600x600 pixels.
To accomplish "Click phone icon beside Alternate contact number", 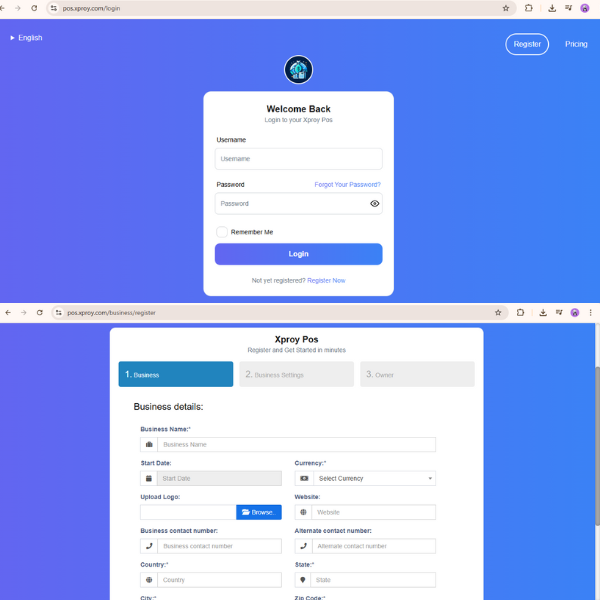I will click(303, 546).
